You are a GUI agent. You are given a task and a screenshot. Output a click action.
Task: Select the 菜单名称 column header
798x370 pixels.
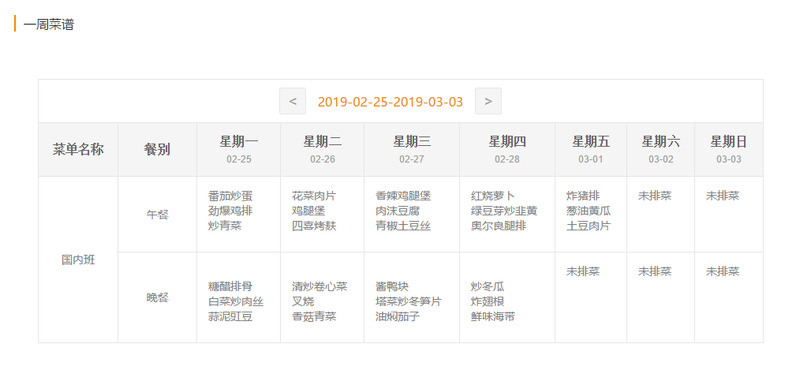click(x=78, y=150)
